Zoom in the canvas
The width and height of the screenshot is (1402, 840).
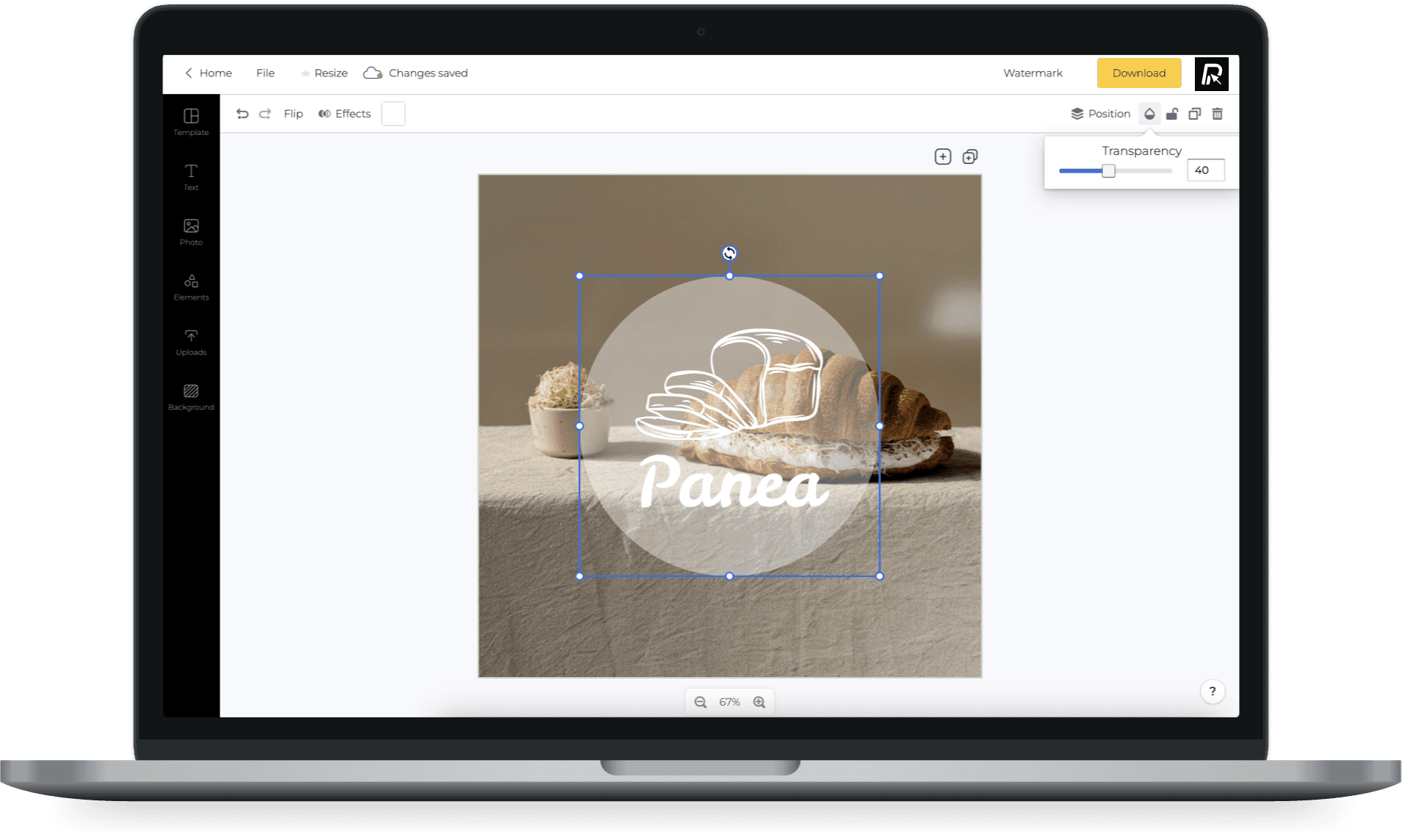click(759, 702)
